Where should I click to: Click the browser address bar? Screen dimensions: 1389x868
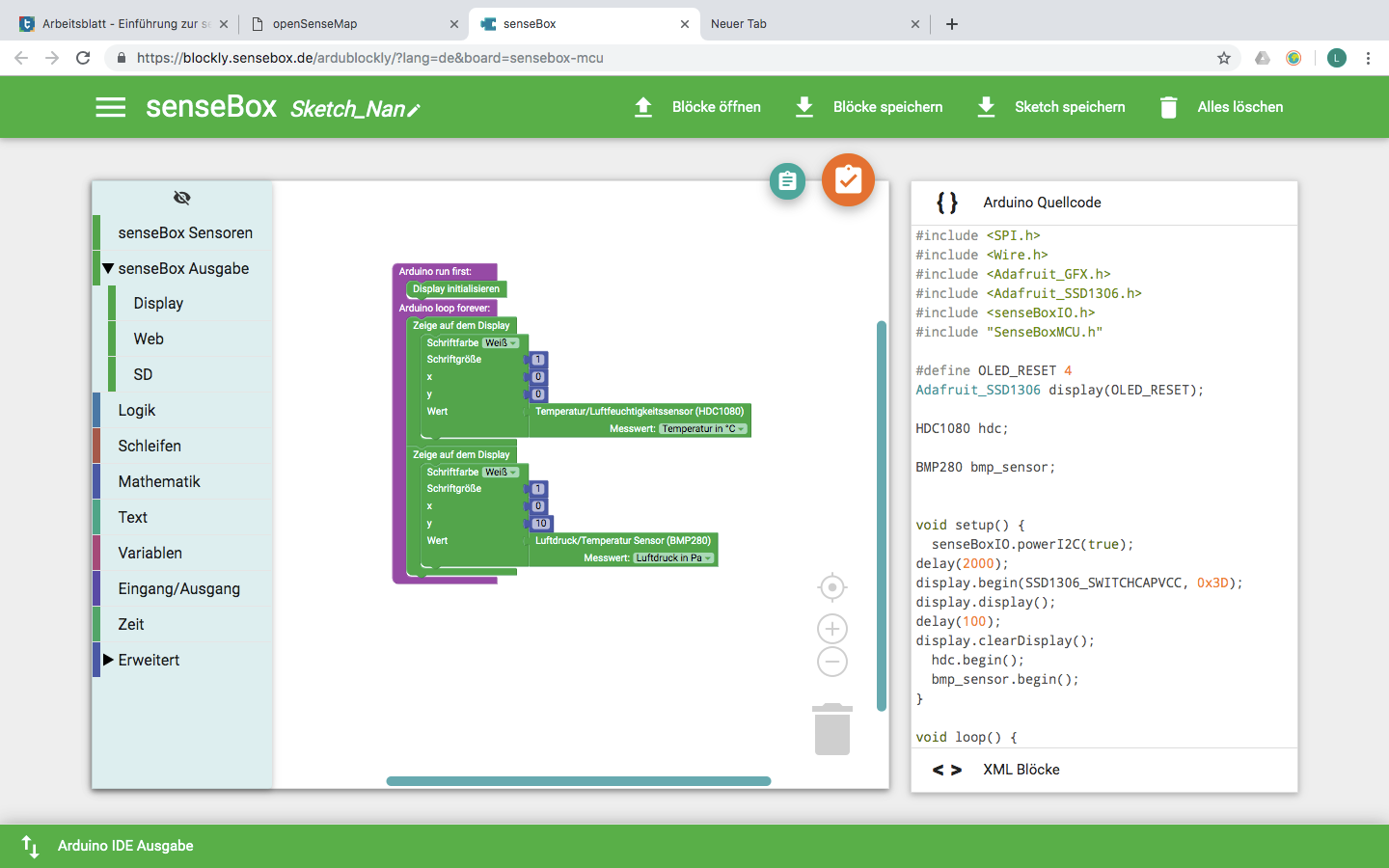(x=666, y=58)
